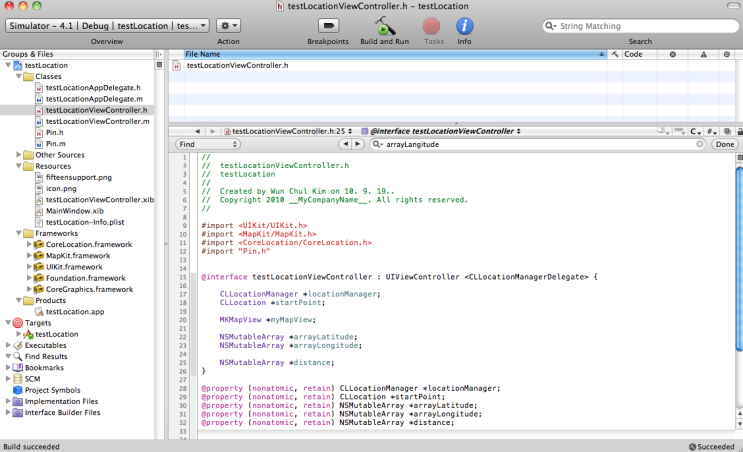
Task: Click the search magnifier icon in toolbar
Action: (x=550, y=26)
